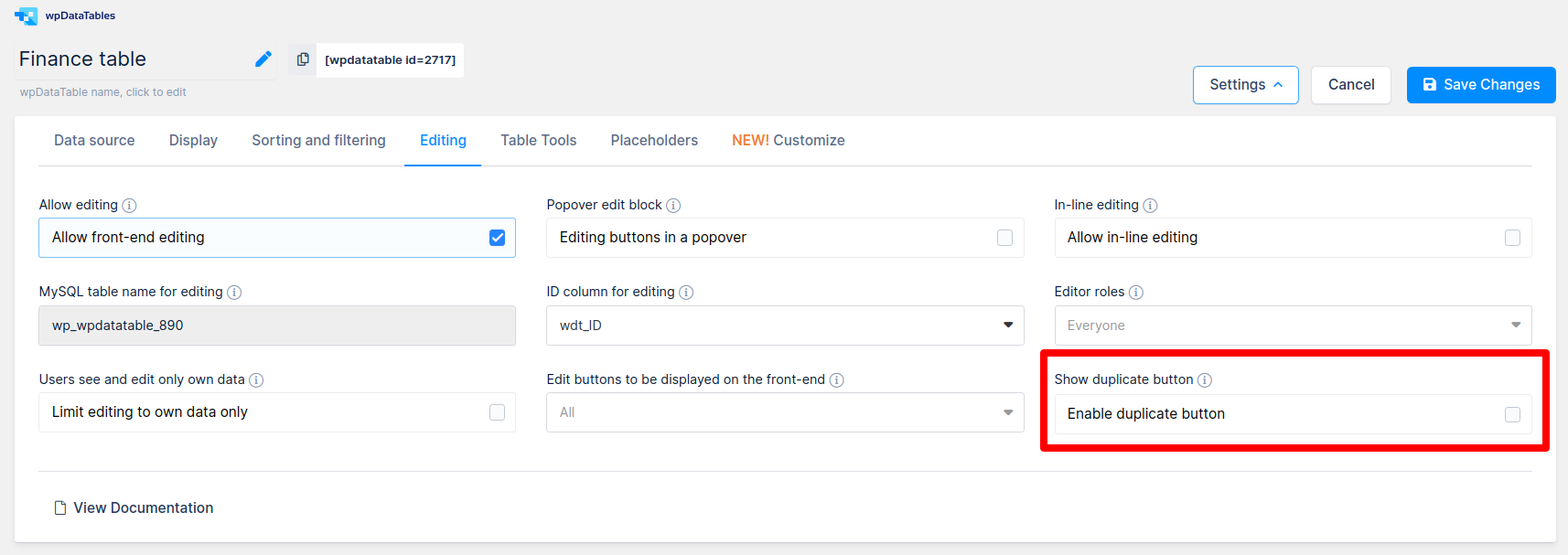The height and width of the screenshot is (555, 1568).
Task: Check Editing buttons in a popover
Action: coord(1004,238)
